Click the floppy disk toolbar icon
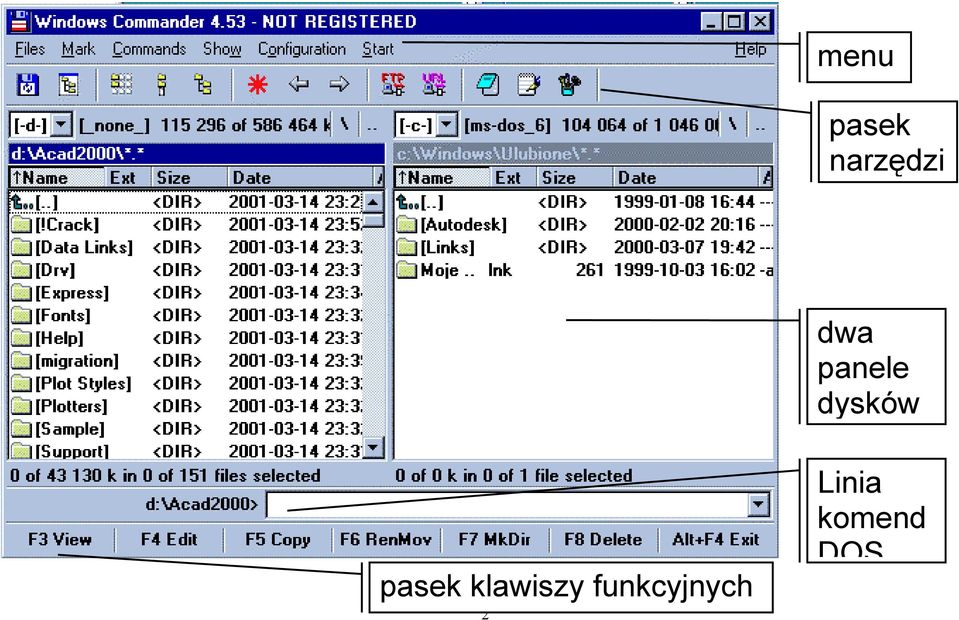This screenshot has width=959, height=620. 27,84
